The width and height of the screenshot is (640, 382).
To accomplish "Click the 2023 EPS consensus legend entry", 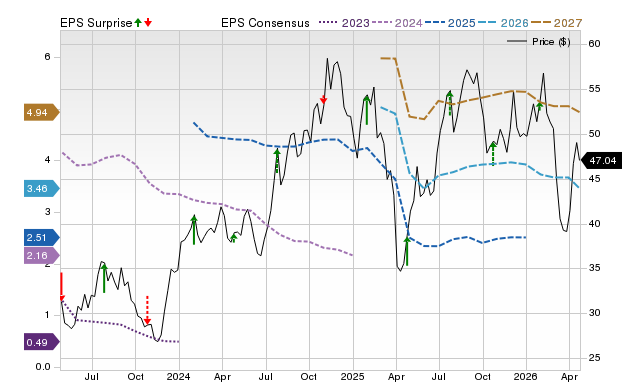I will pos(344,23).
